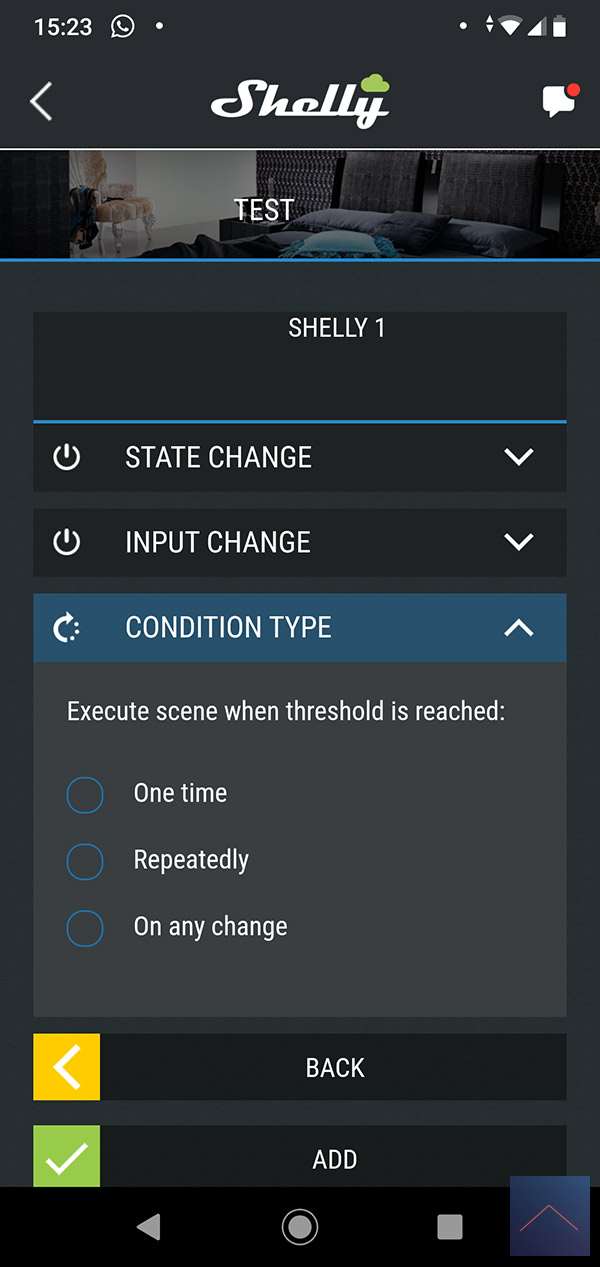Select the One time option
600x1267 pixels.
(x=85, y=796)
